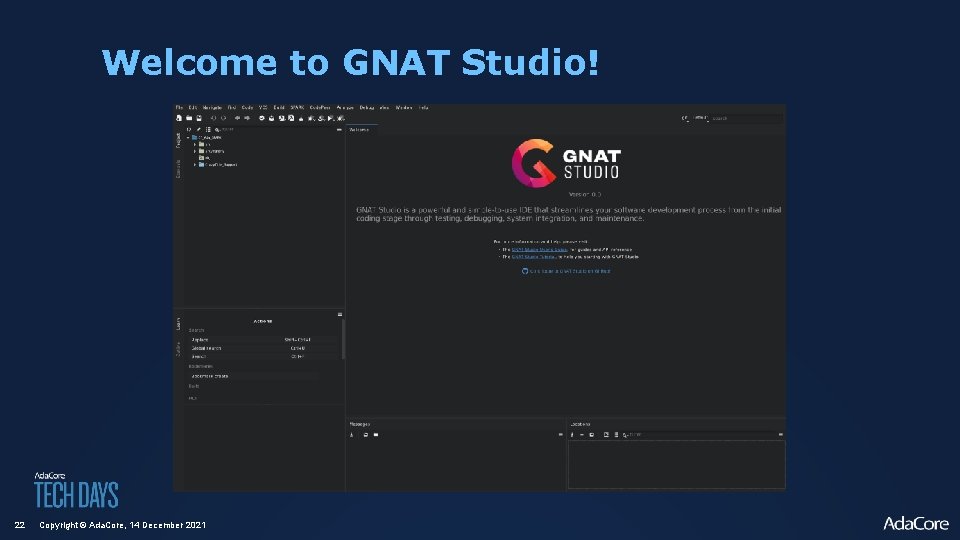960x540 pixels.
Task: Click the Debug main toolbar icon
Action: pyautogui.click(x=340, y=118)
